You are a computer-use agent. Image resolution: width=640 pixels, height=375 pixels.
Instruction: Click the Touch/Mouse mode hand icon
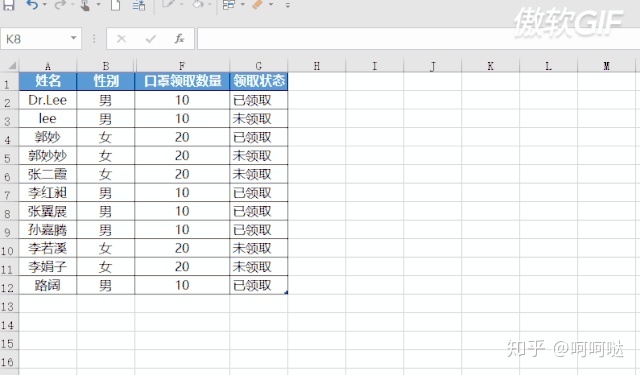(x=85, y=5)
